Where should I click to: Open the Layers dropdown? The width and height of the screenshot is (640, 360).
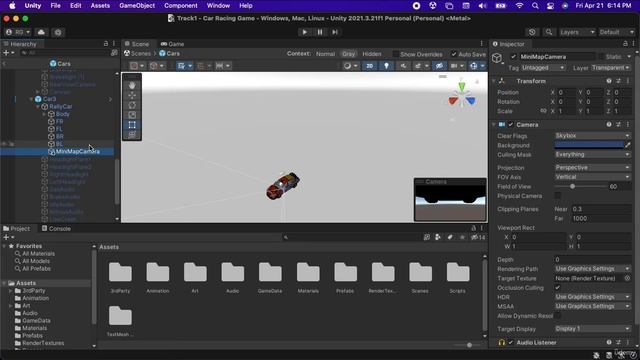578,32
